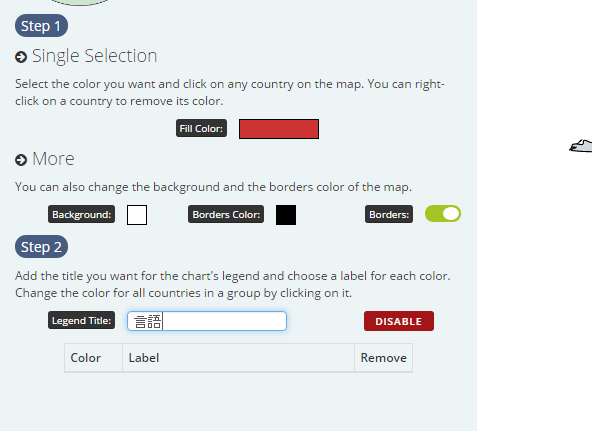The height and width of the screenshot is (431, 592).
Task: Click the Borders label tag
Action: 389,214
